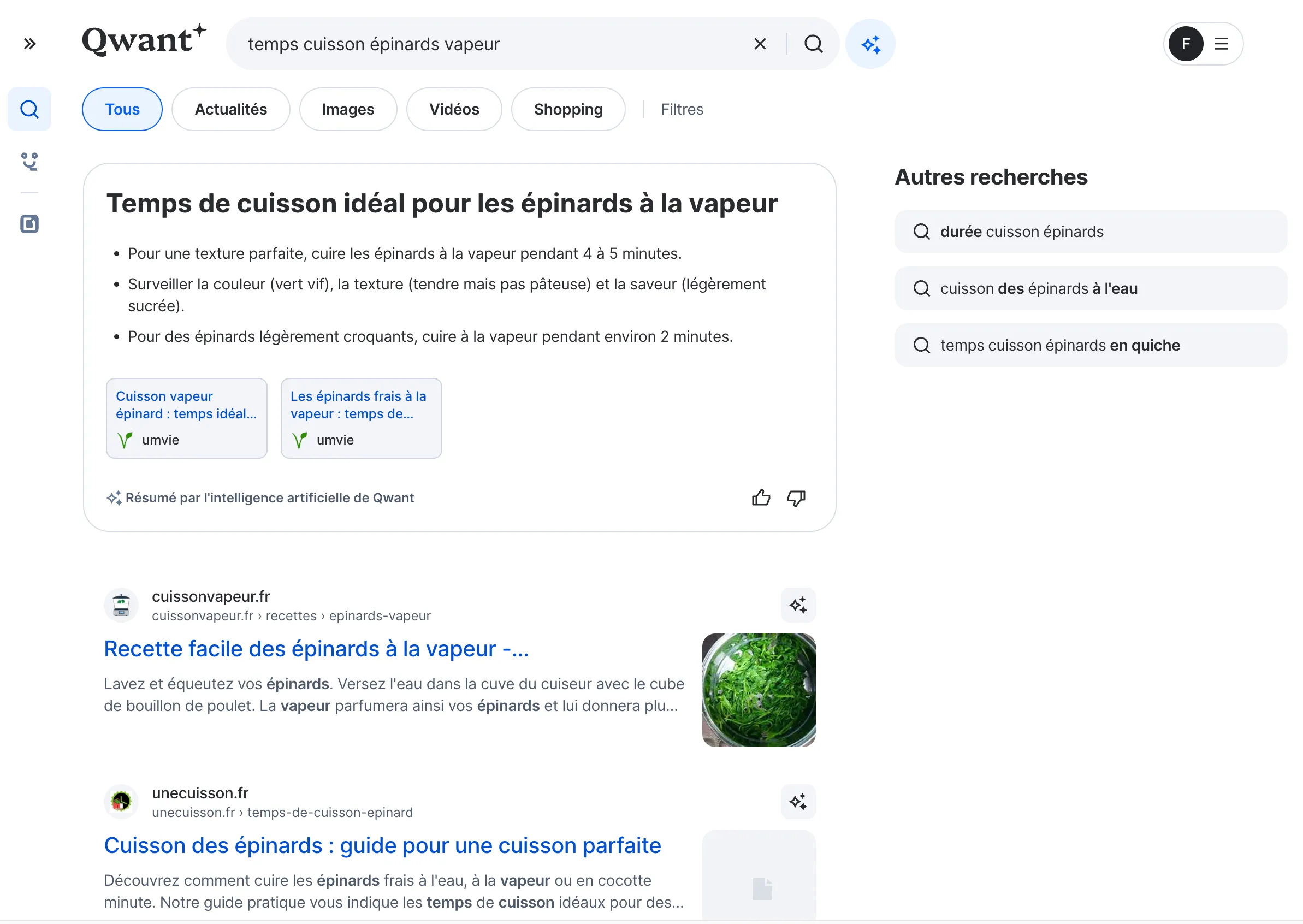Open the sidebar square panel icon
Viewport: 1303px width, 924px height.
29,224
